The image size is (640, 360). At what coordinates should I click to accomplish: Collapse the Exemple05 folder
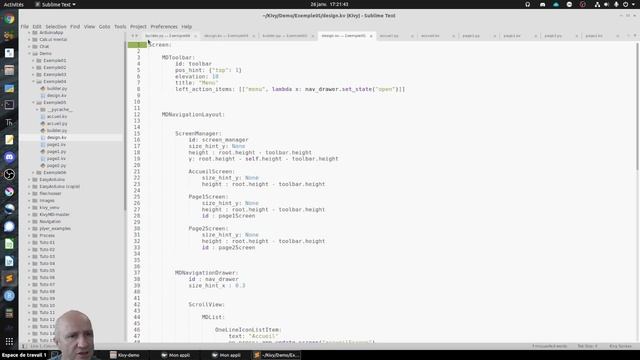click(33, 102)
